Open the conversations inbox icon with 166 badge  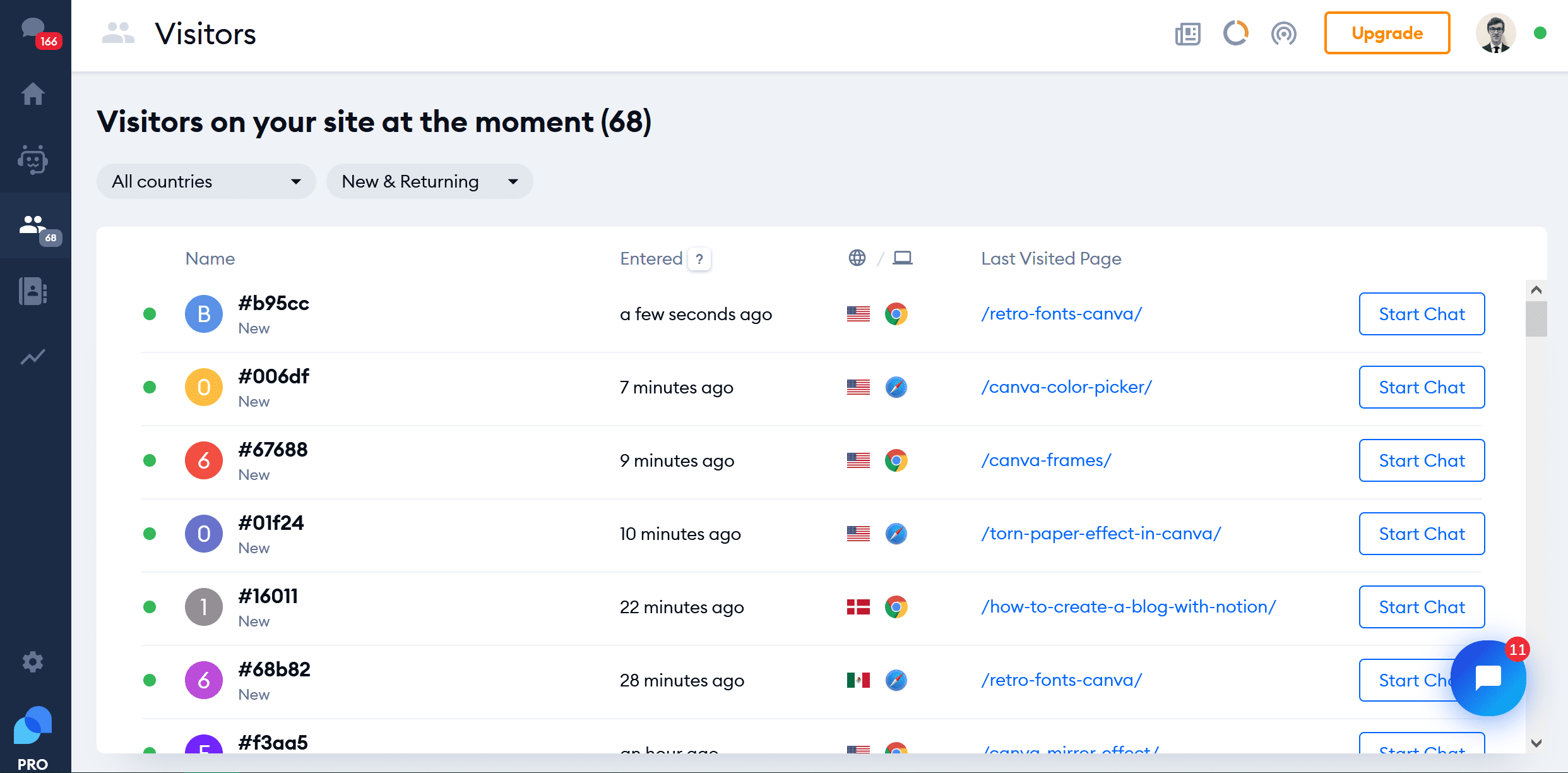[x=35, y=32]
